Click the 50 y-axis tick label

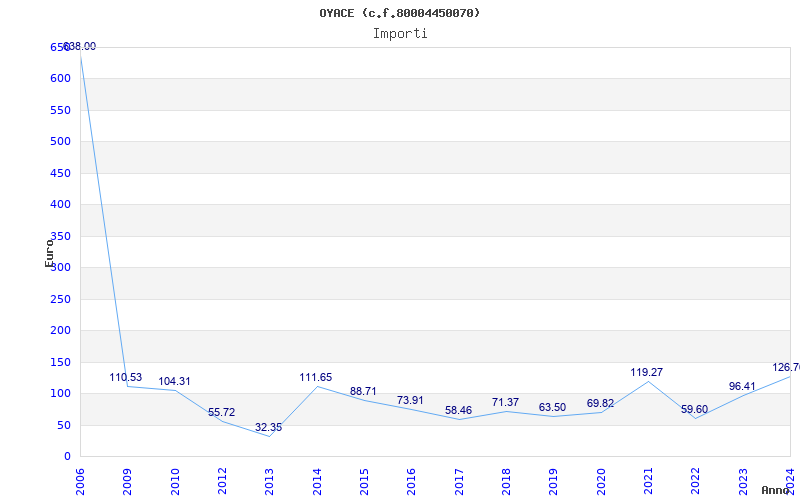63,426
